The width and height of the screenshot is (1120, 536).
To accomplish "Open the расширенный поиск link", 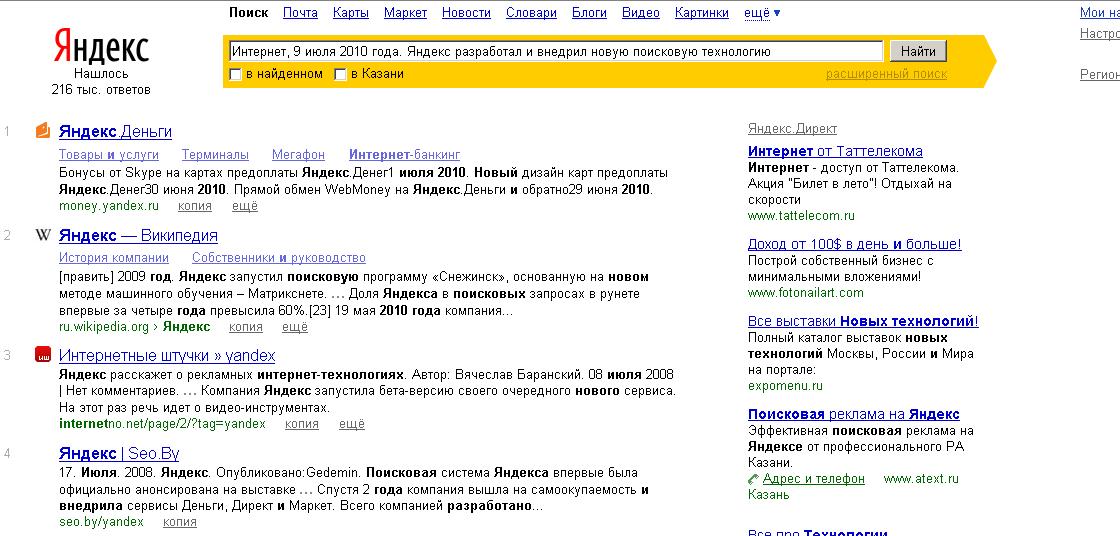I will coord(885,74).
